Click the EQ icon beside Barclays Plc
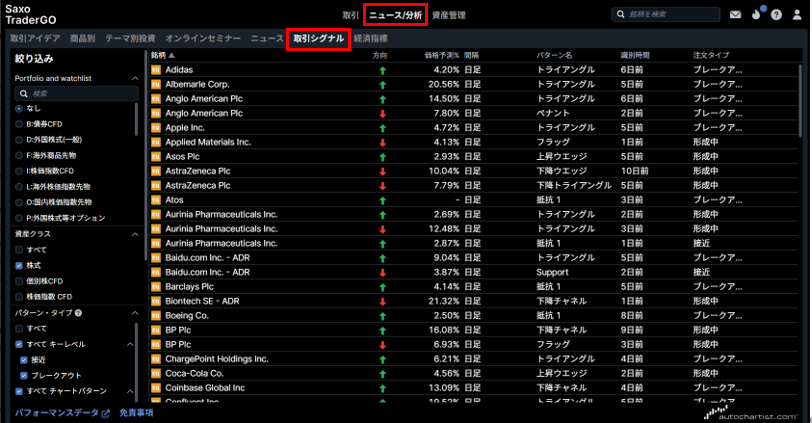The height and width of the screenshot is (423, 812). click(x=155, y=287)
